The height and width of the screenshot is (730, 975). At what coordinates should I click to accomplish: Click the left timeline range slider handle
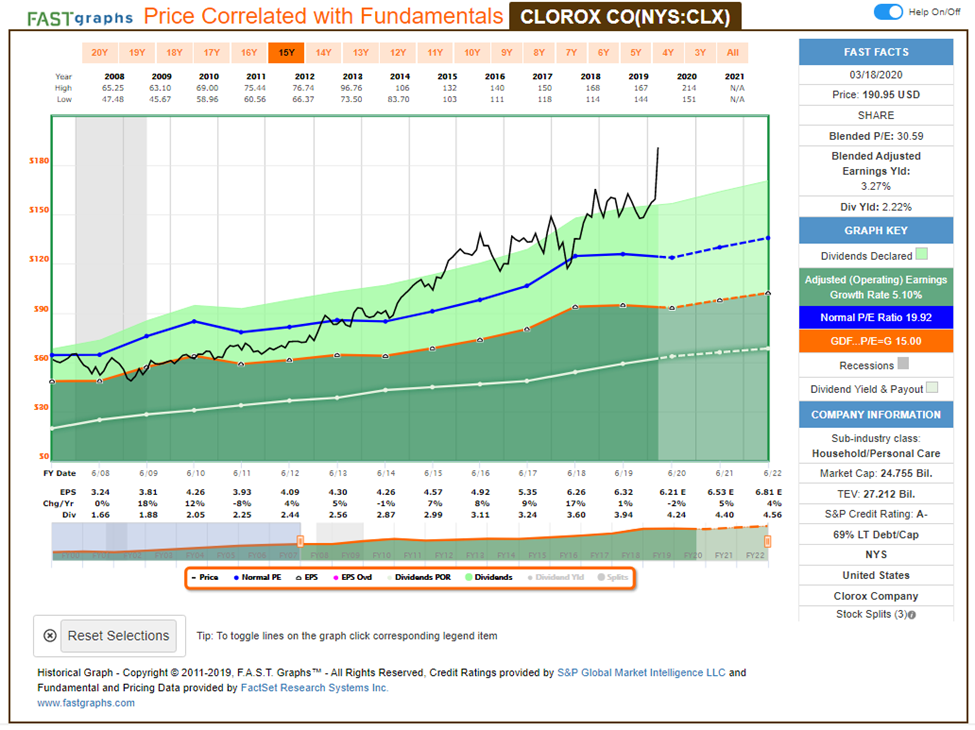click(x=298, y=541)
